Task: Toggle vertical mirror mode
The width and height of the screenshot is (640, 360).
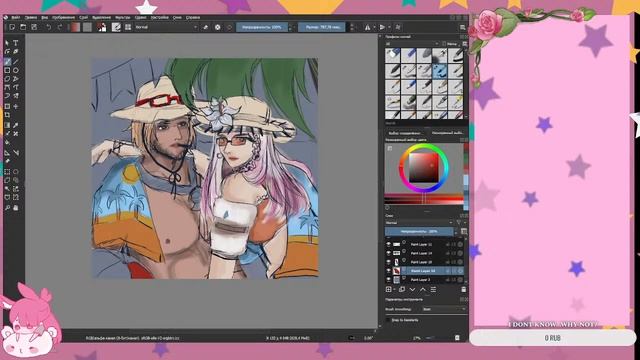Action: 382,27
